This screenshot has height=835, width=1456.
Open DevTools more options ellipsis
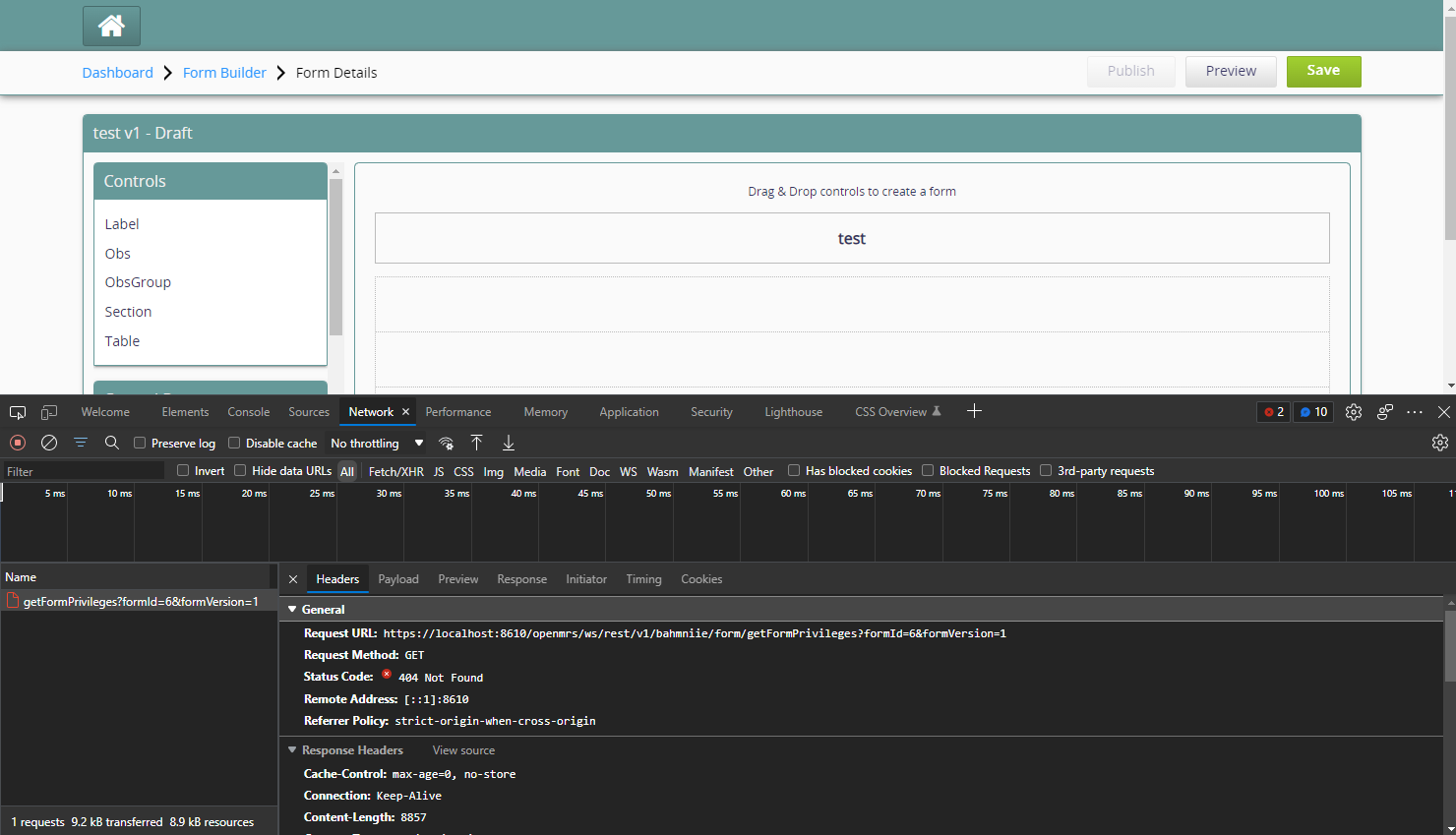(1415, 412)
